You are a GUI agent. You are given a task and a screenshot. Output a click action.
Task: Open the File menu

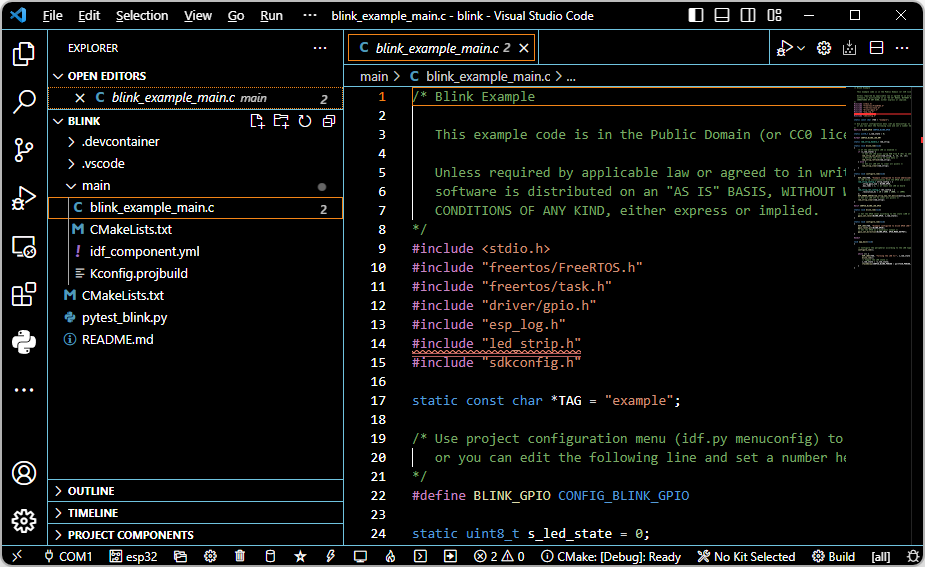[53, 16]
